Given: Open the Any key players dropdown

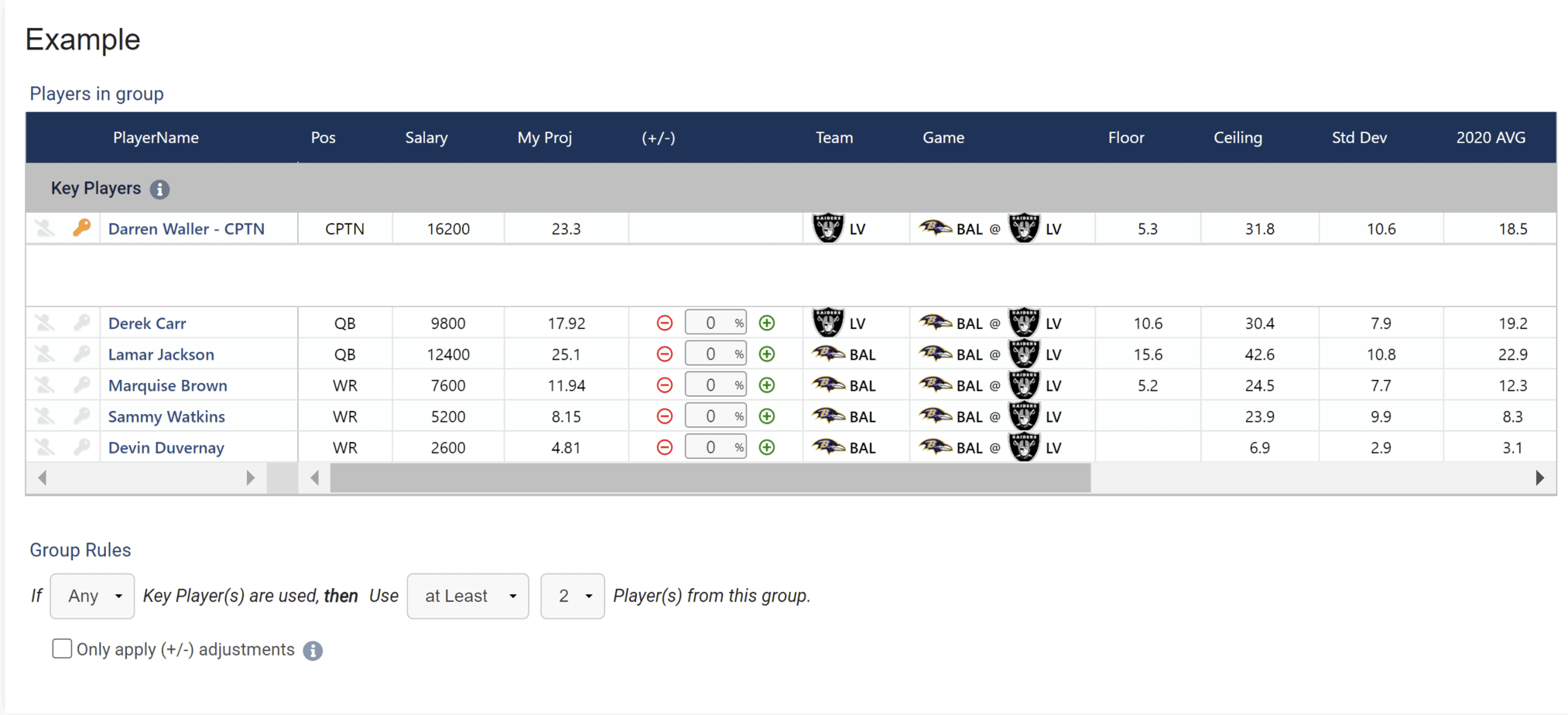Looking at the screenshot, I should pyautogui.click(x=92, y=596).
